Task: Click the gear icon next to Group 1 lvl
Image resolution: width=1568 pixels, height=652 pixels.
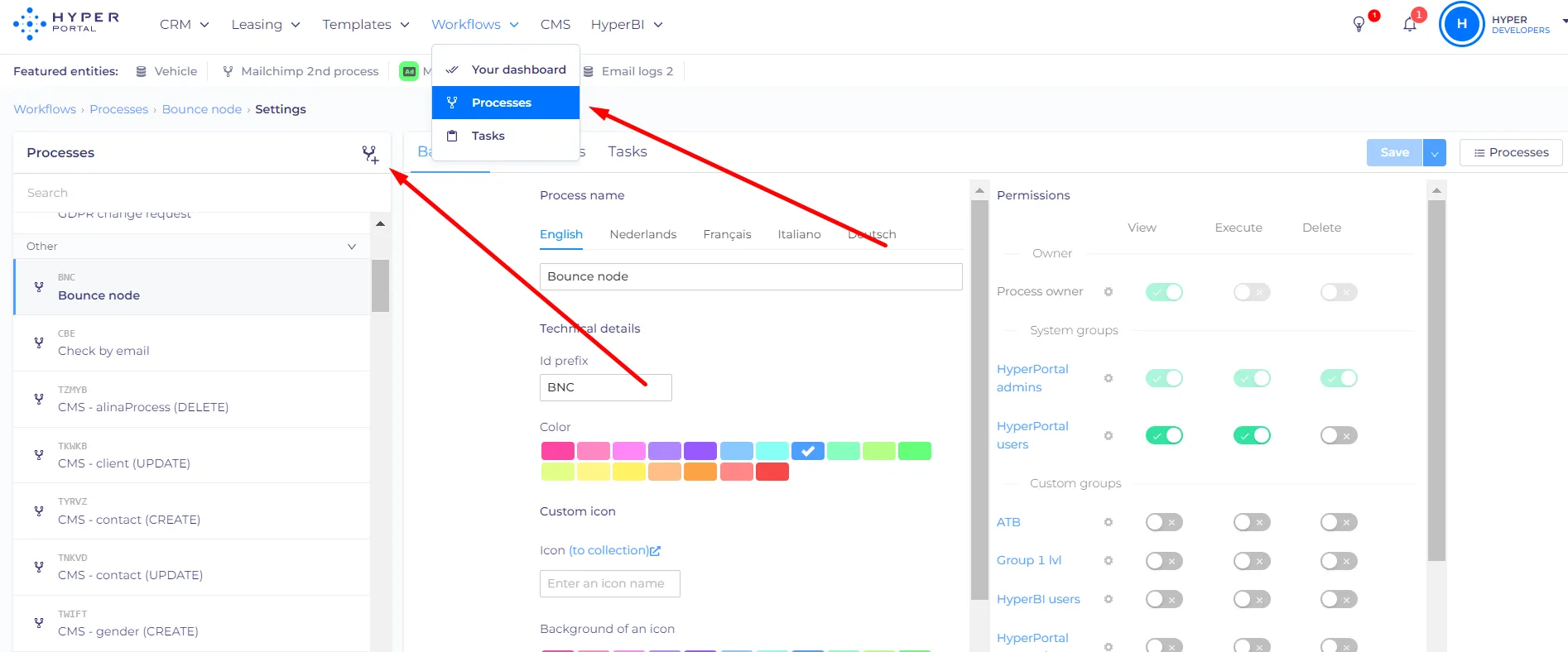Action: (x=1109, y=560)
